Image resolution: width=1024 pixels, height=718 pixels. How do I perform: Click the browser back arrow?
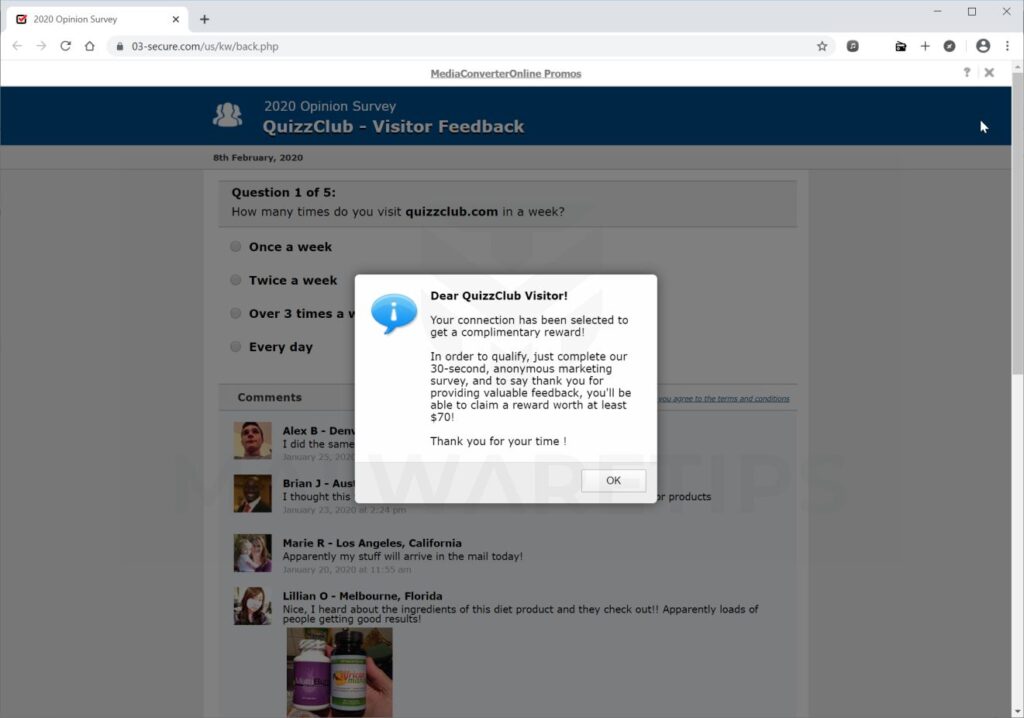17,46
